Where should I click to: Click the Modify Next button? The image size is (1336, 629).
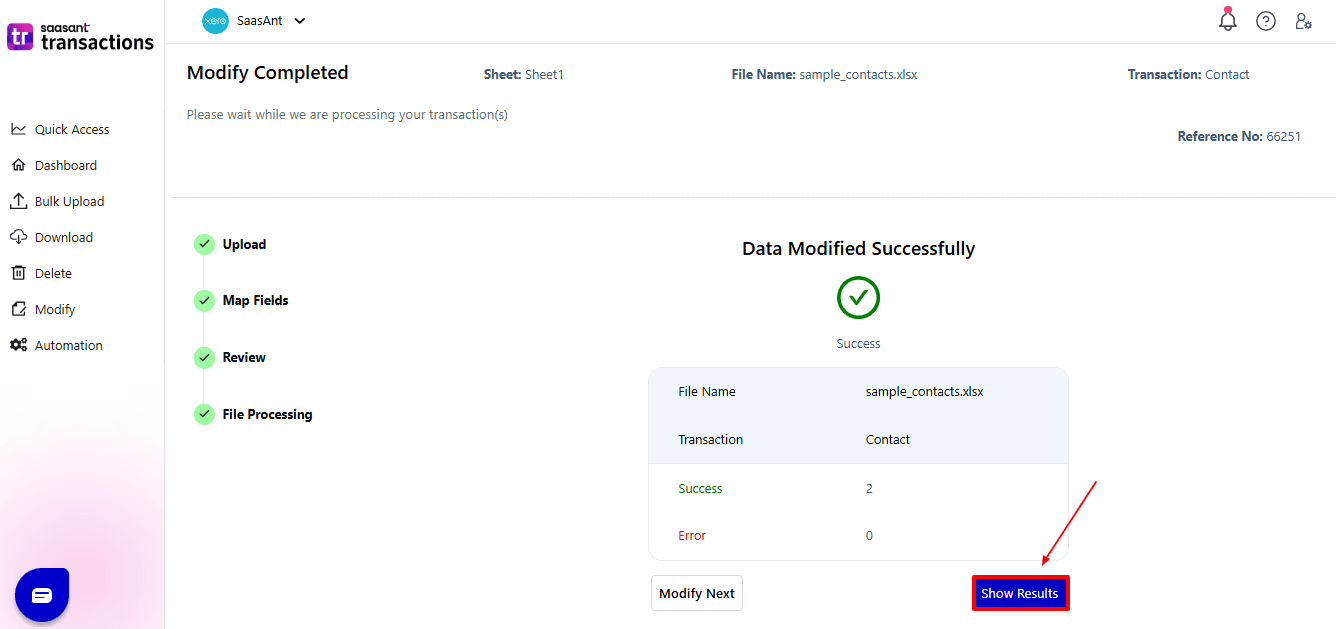click(x=696, y=592)
